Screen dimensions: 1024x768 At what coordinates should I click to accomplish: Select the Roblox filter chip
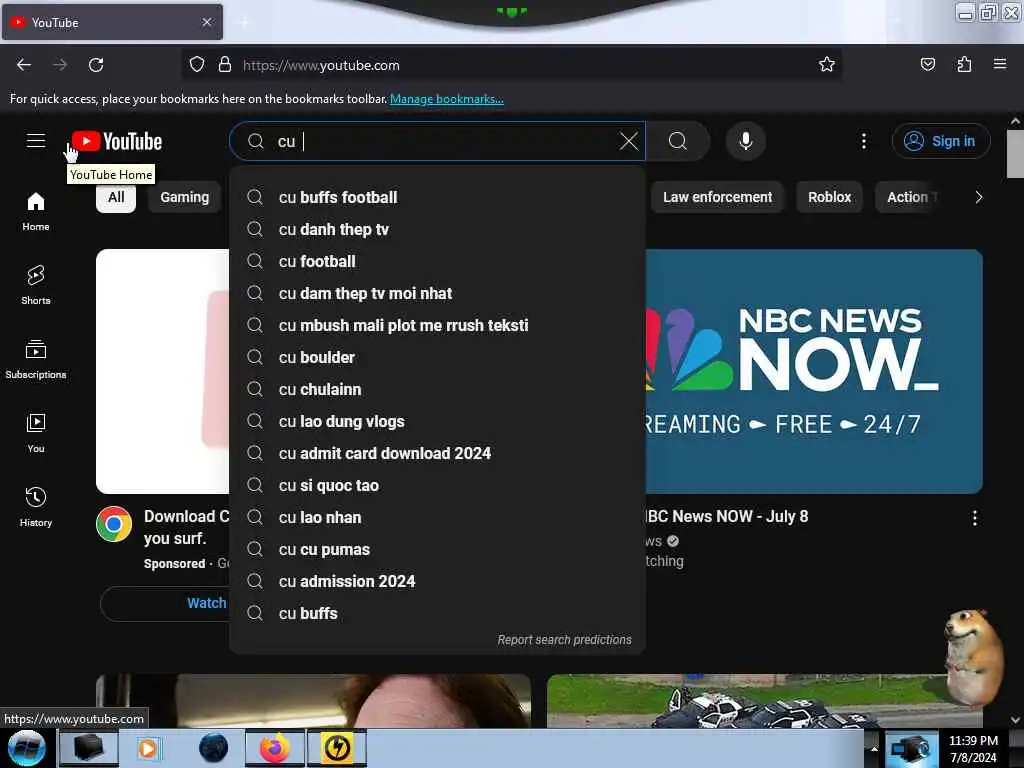pos(829,197)
